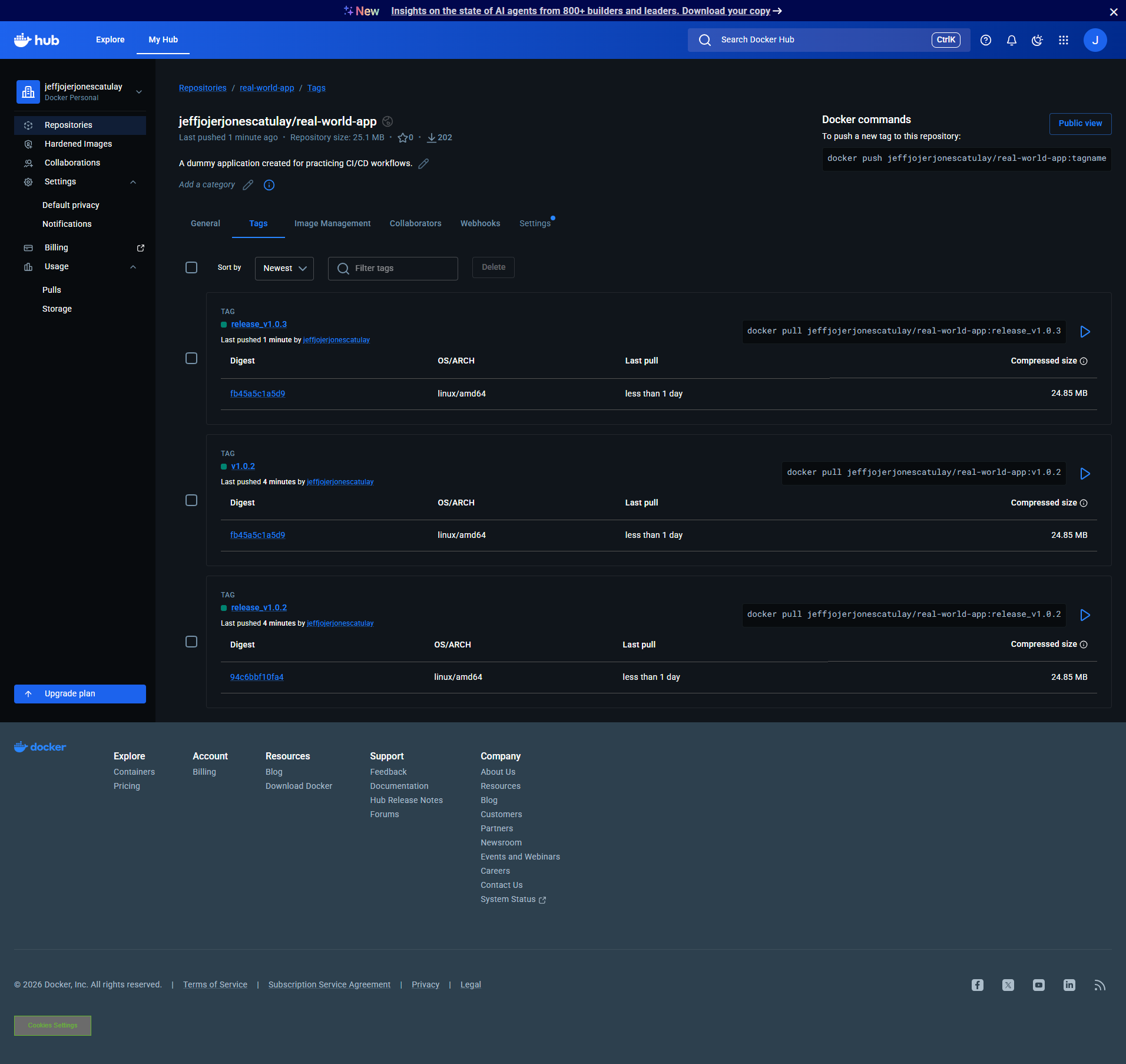Open the notifications bell icon
This screenshot has height=1064, width=1126.
coord(1012,40)
